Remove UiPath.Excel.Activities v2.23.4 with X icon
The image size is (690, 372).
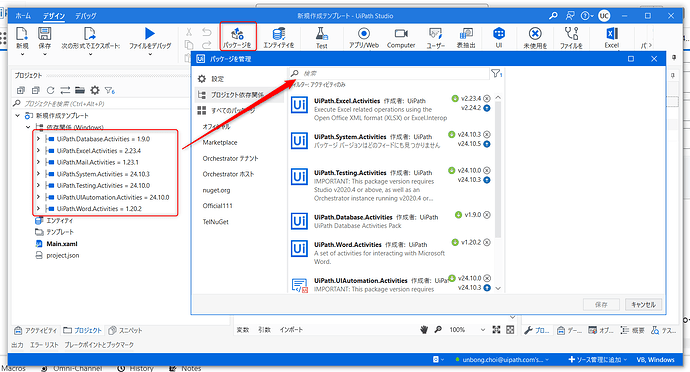(487, 99)
